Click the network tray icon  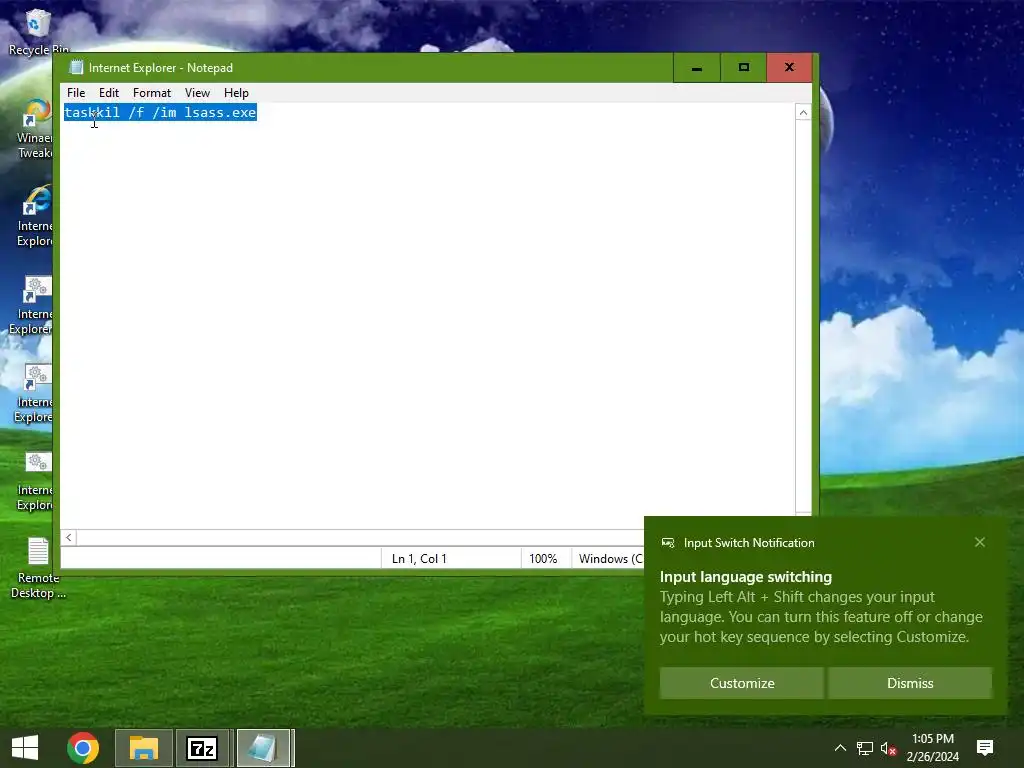tap(865, 748)
